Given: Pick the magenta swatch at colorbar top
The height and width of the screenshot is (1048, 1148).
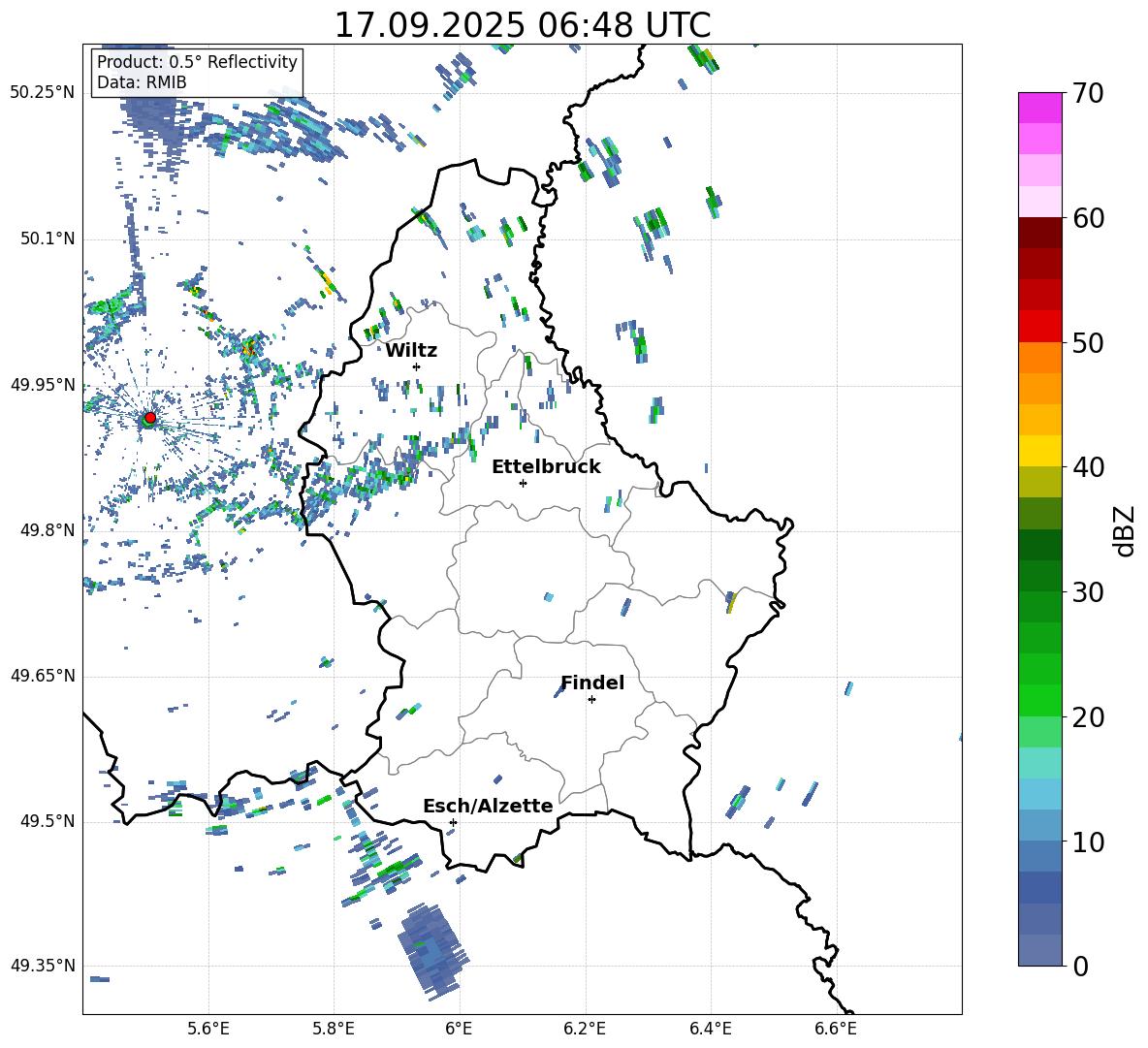Looking at the screenshot, I should (1040, 108).
